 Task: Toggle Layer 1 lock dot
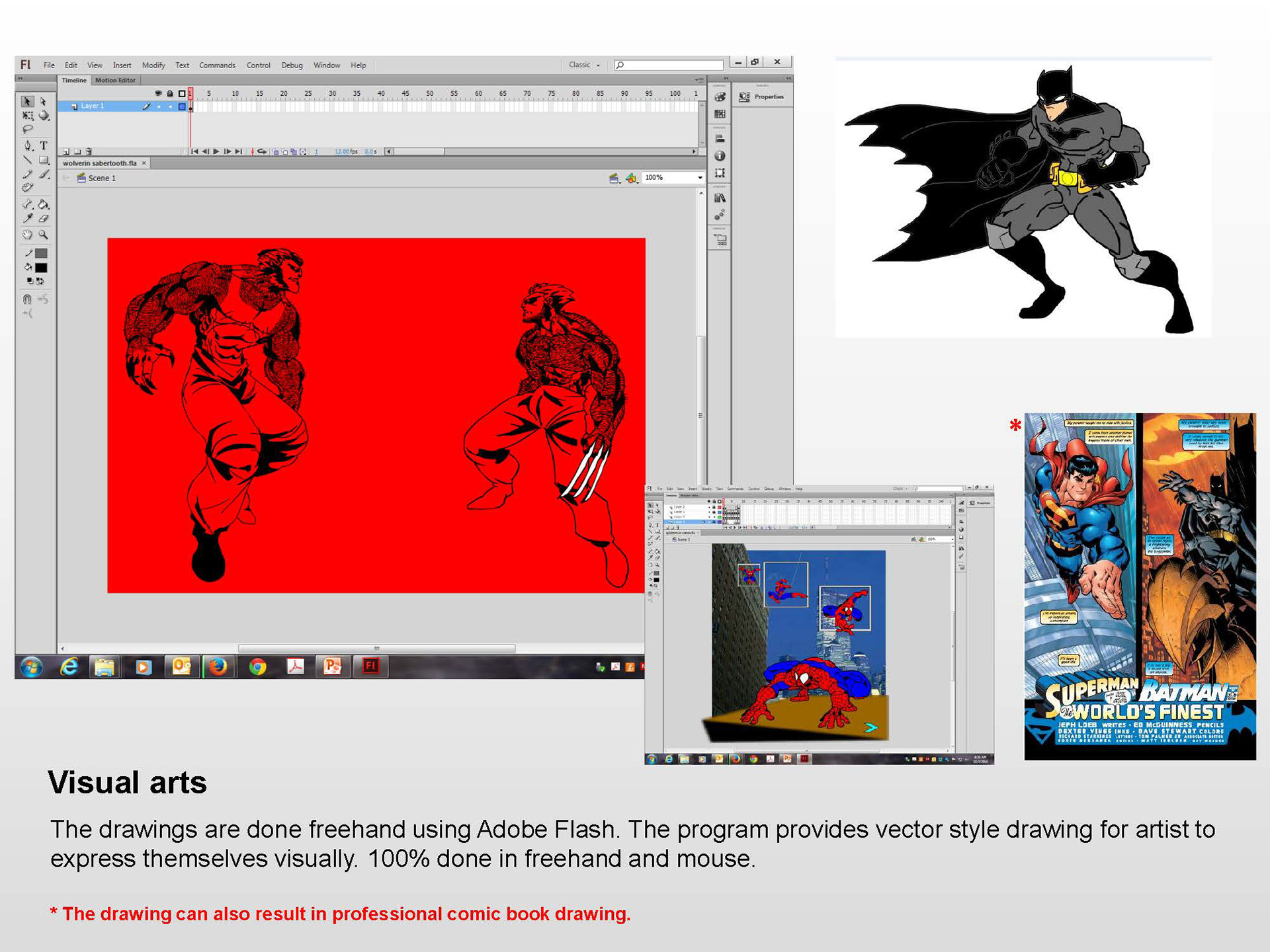pos(170,106)
